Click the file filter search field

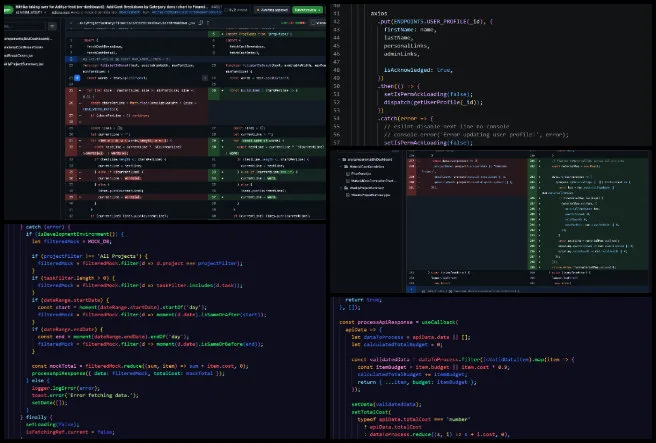24,26
